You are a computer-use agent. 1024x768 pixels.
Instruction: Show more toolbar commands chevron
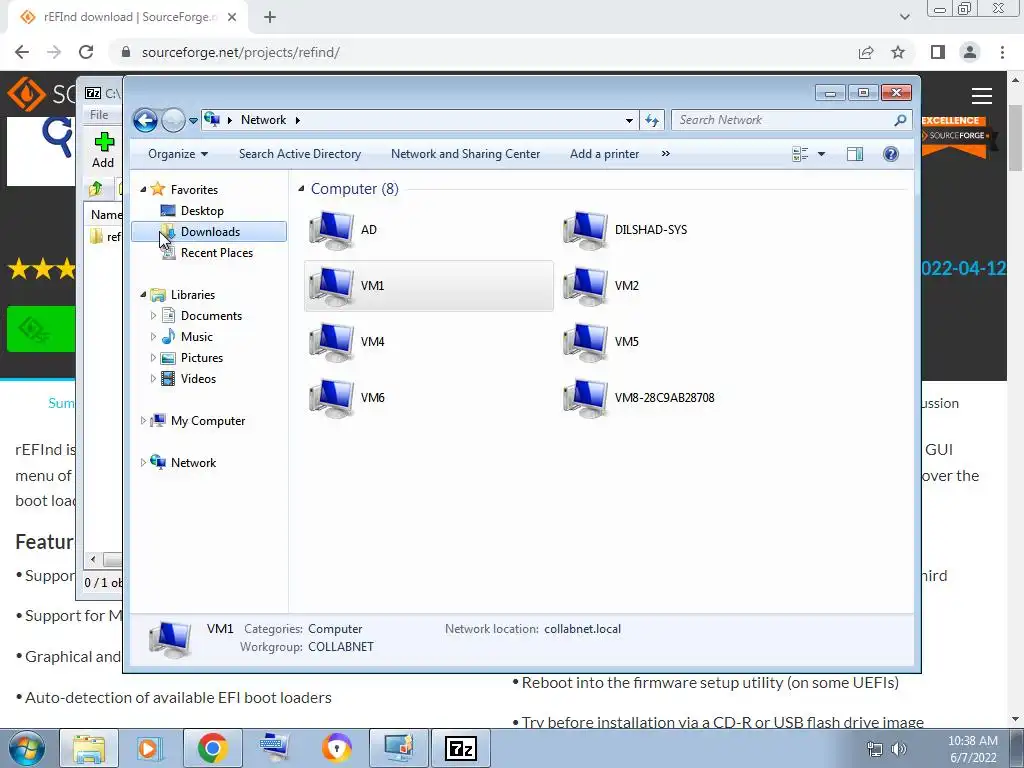point(665,154)
